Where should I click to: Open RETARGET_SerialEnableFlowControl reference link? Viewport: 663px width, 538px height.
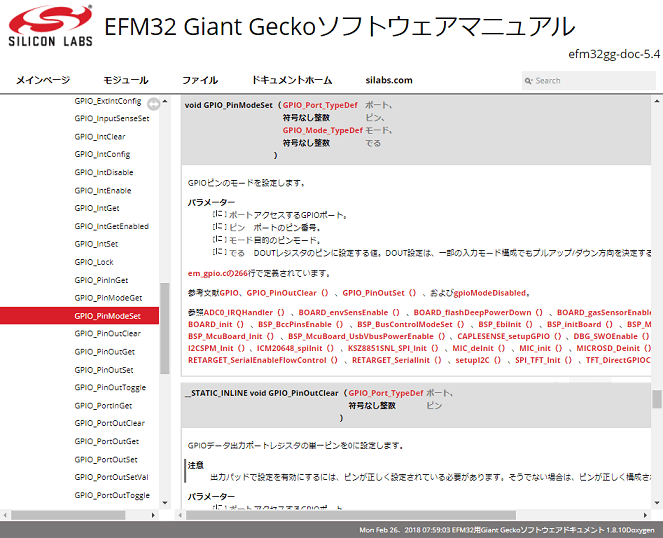tap(263, 360)
